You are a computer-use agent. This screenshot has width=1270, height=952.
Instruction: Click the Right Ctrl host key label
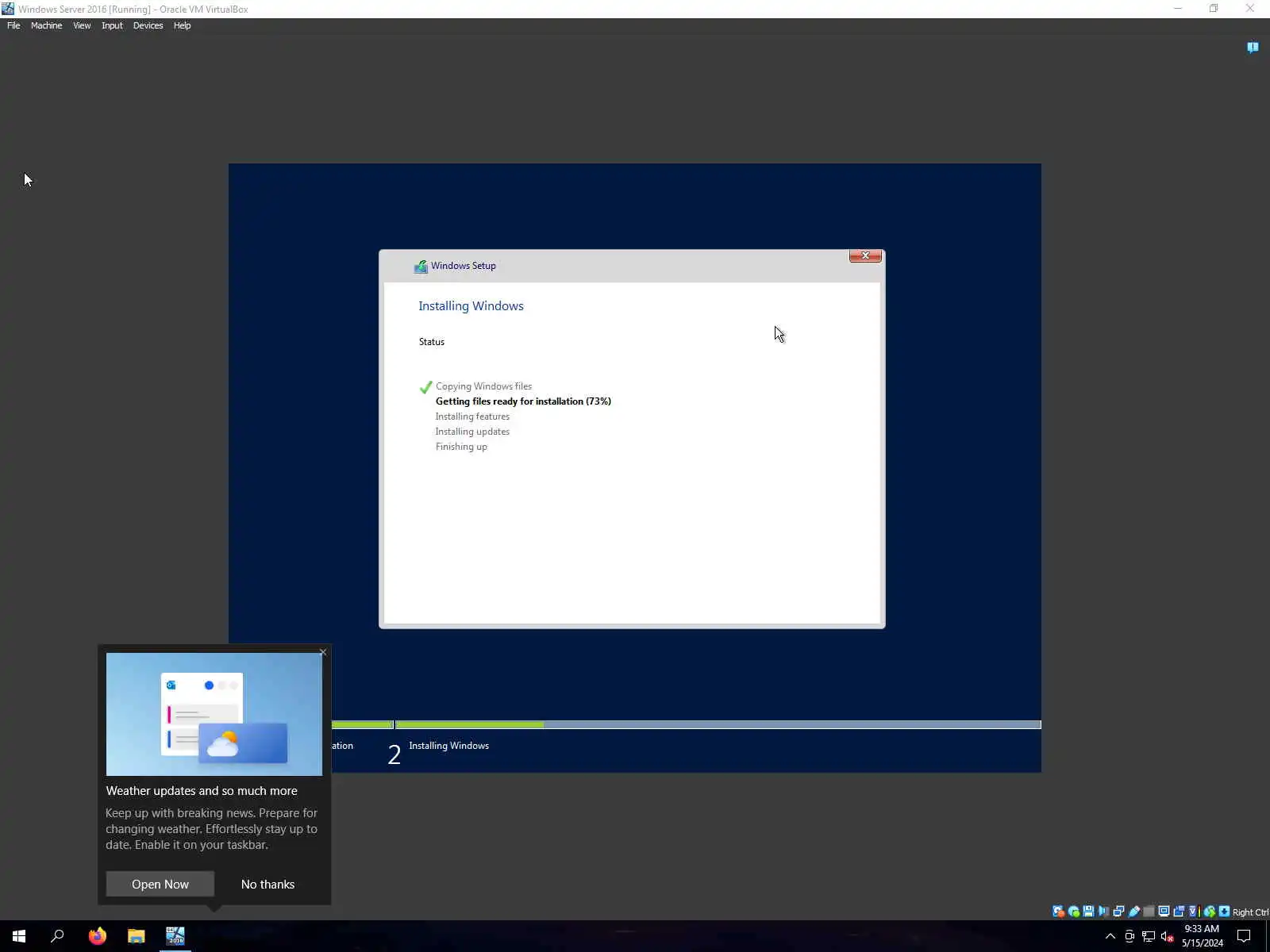point(1250,912)
